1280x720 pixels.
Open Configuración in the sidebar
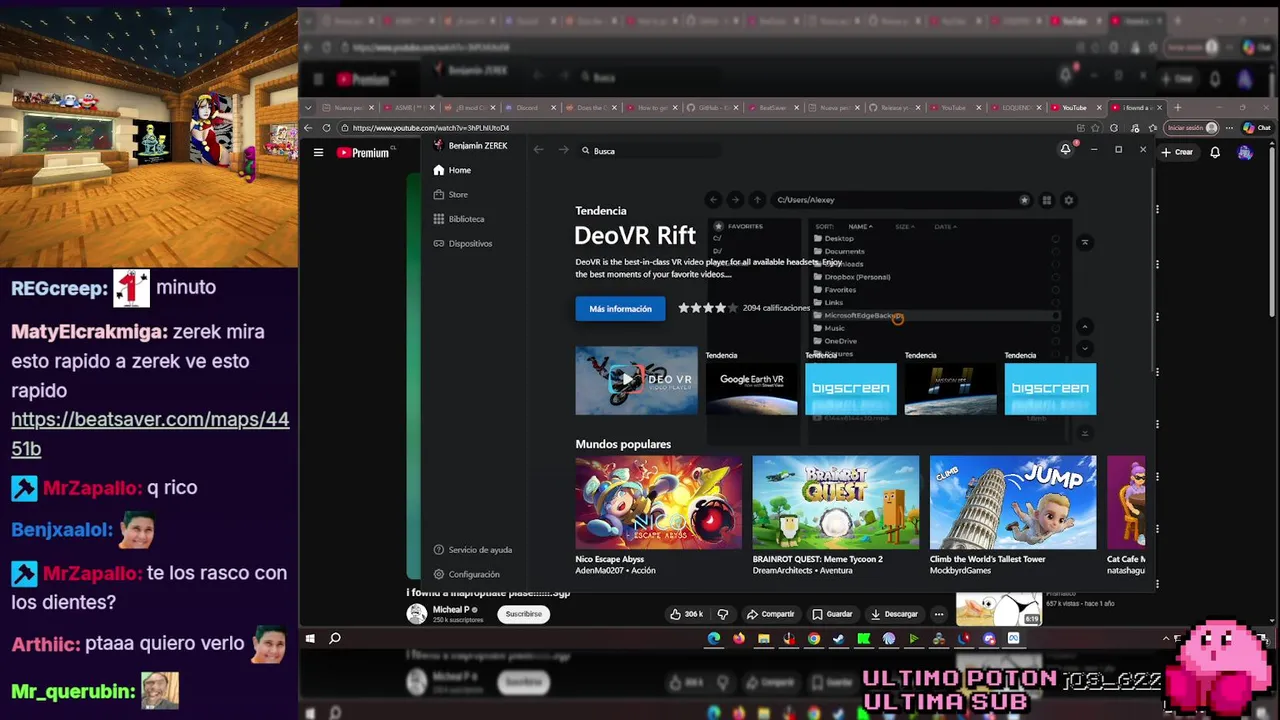467,574
